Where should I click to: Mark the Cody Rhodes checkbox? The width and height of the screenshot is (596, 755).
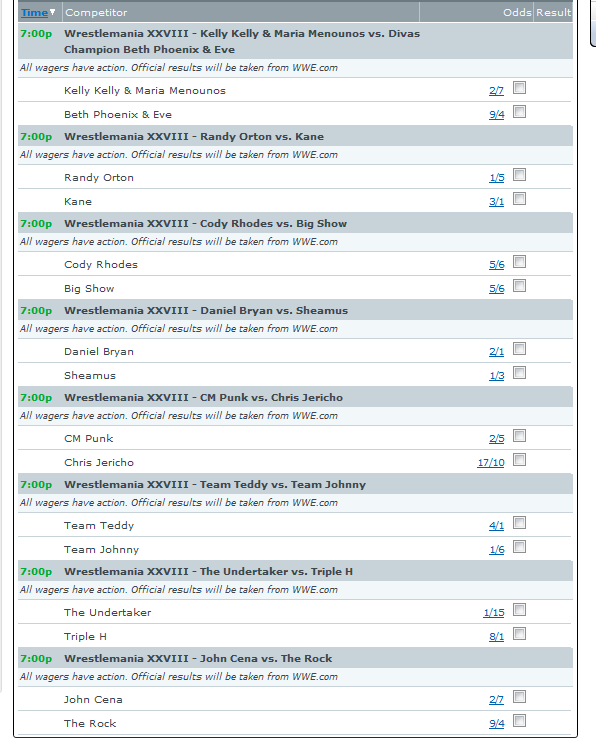point(519,262)
